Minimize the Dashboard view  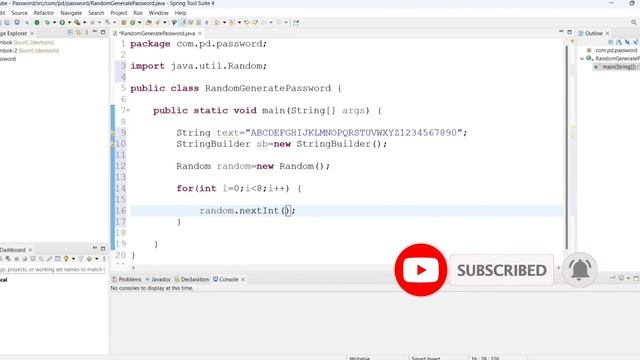95,247
